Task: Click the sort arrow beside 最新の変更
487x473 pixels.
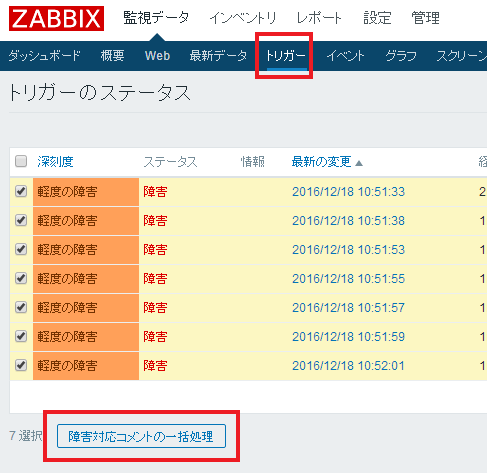Action: pyautogui.click(x=359, y=163)
